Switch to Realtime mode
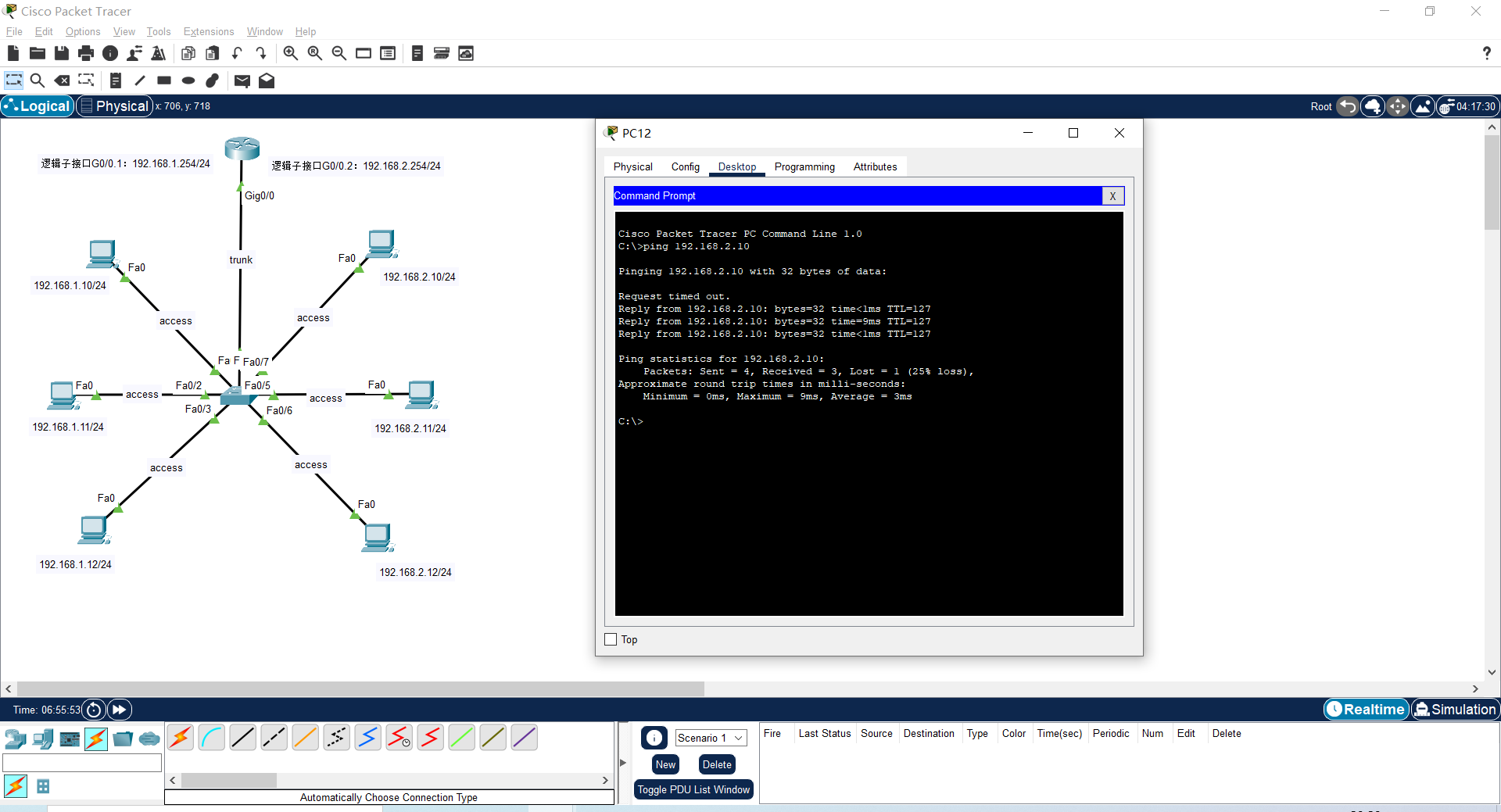 1367,710
